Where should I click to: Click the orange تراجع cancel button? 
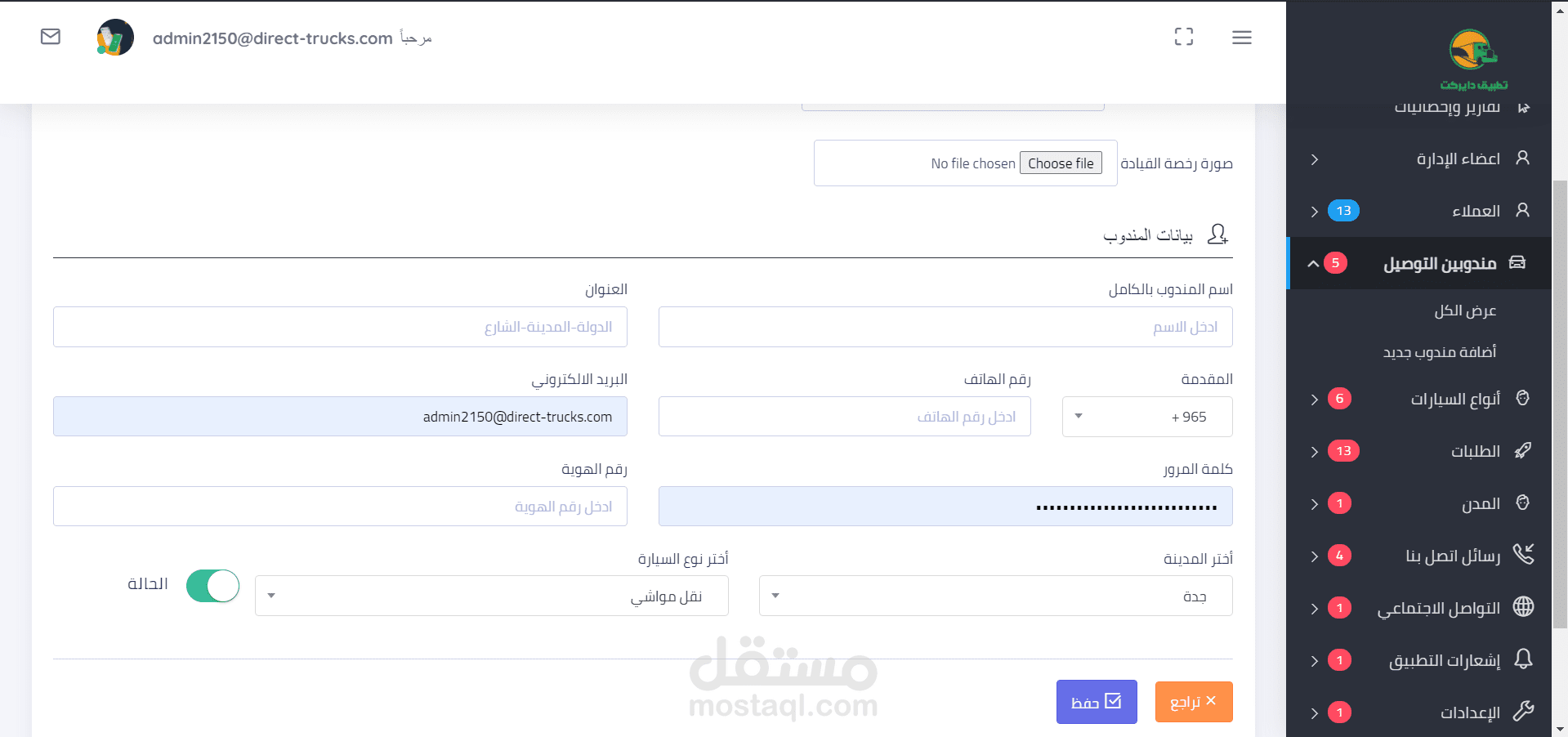pyautogui.click(x=1193, y=702)
